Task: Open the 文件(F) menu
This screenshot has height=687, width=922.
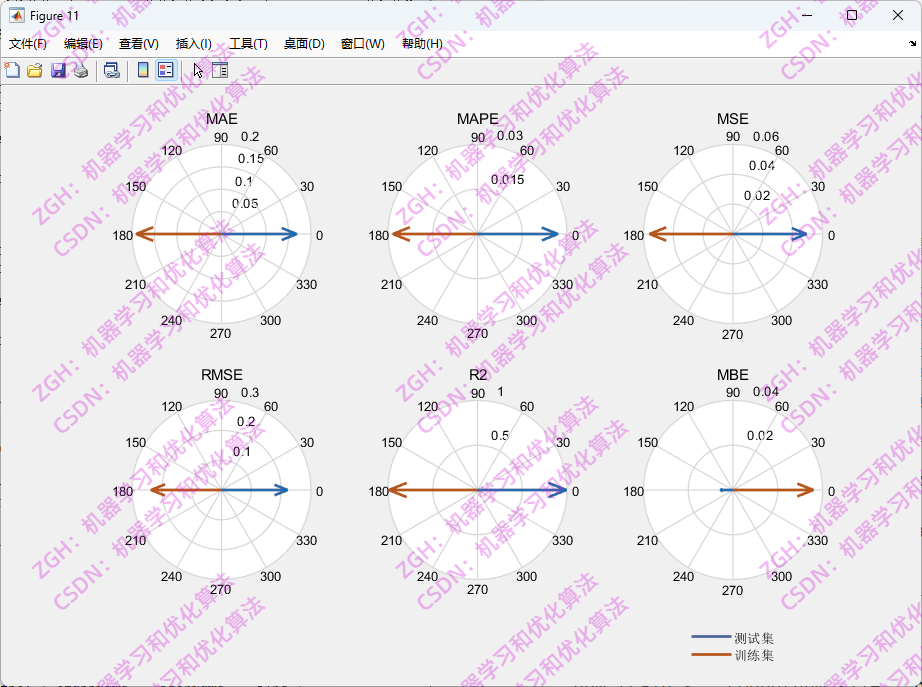Action: pos(28,44)
